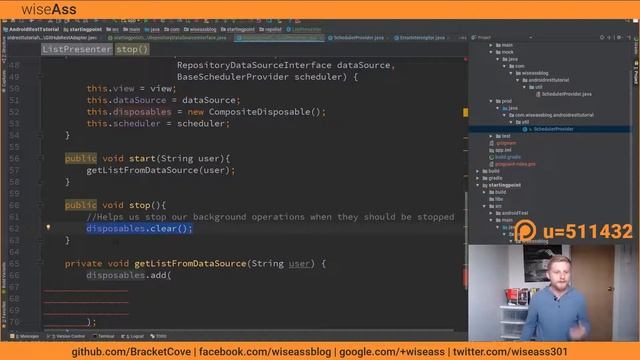Click the highlighted disposables.clear(); code
This screenshot has width=640, height=360.
pyautogui.click(x=139, y=229)
